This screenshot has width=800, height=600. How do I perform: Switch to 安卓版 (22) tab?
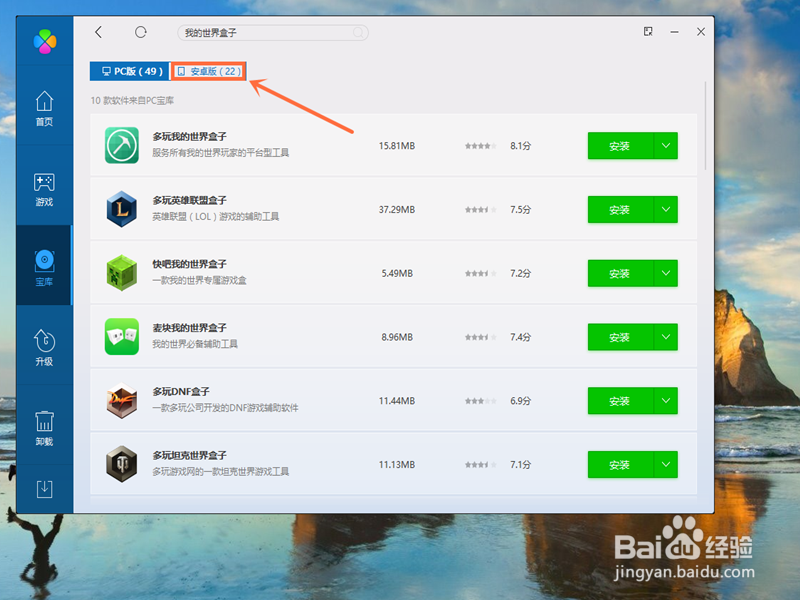[x=209, y=71]
